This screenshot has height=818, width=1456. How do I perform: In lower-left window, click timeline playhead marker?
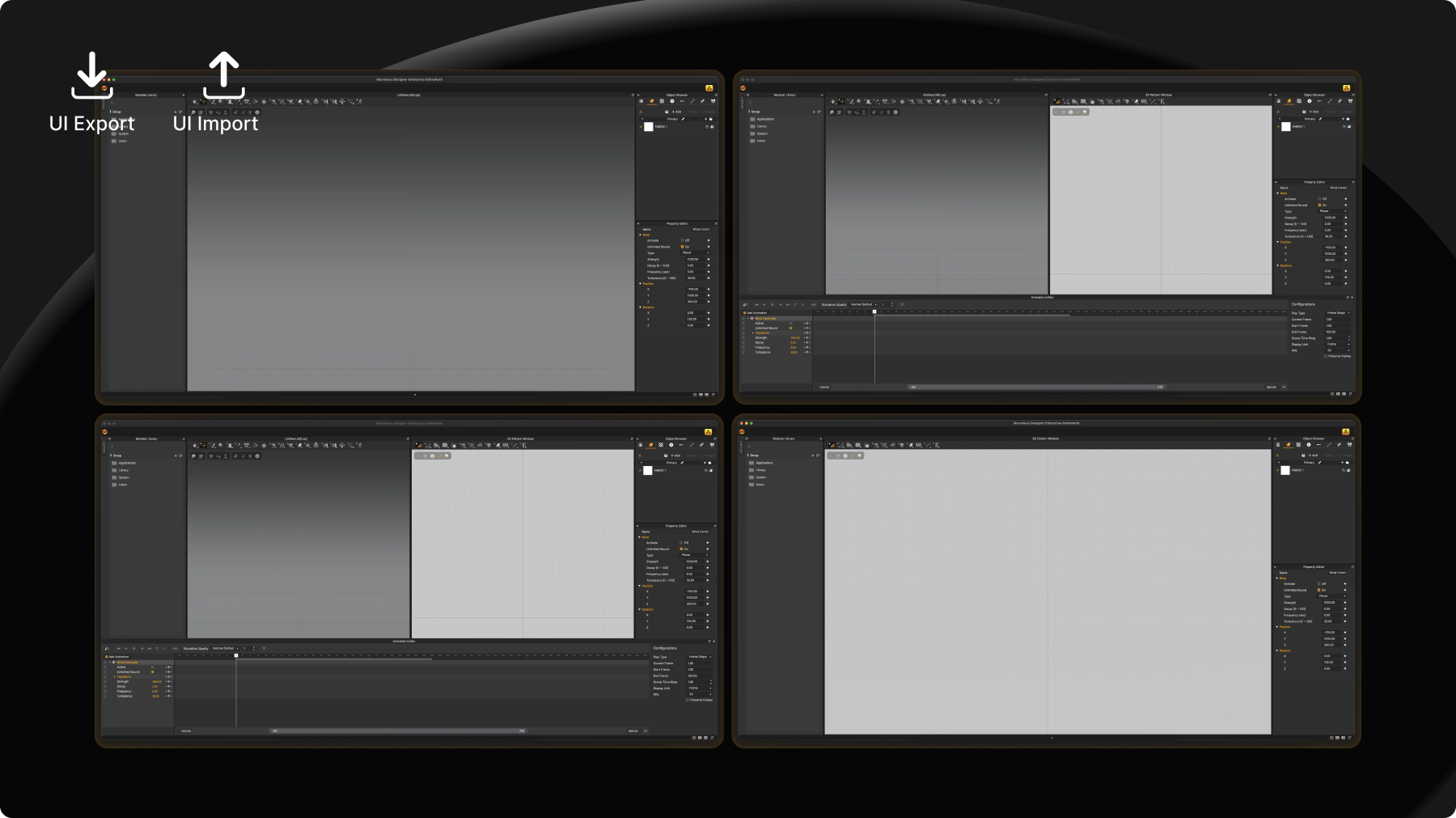coord(236,655)
